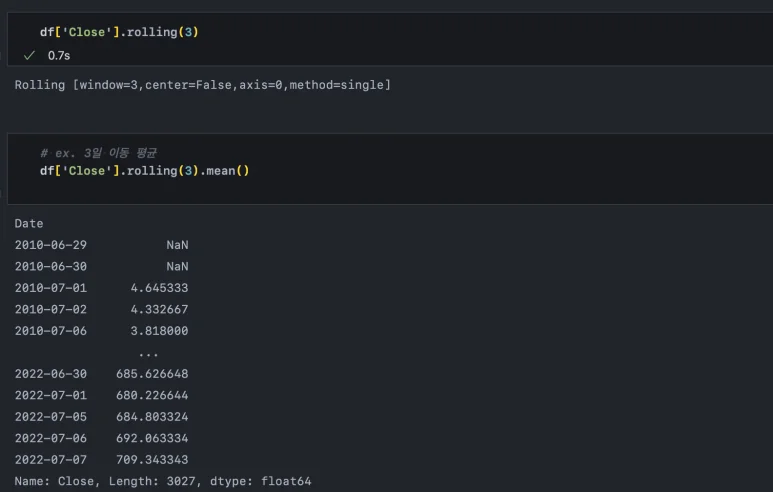Viewport: 773px width, 492px height.
Task: Click the 4.645333 value for 2010-07-01
Action: (x=159, y=288)
